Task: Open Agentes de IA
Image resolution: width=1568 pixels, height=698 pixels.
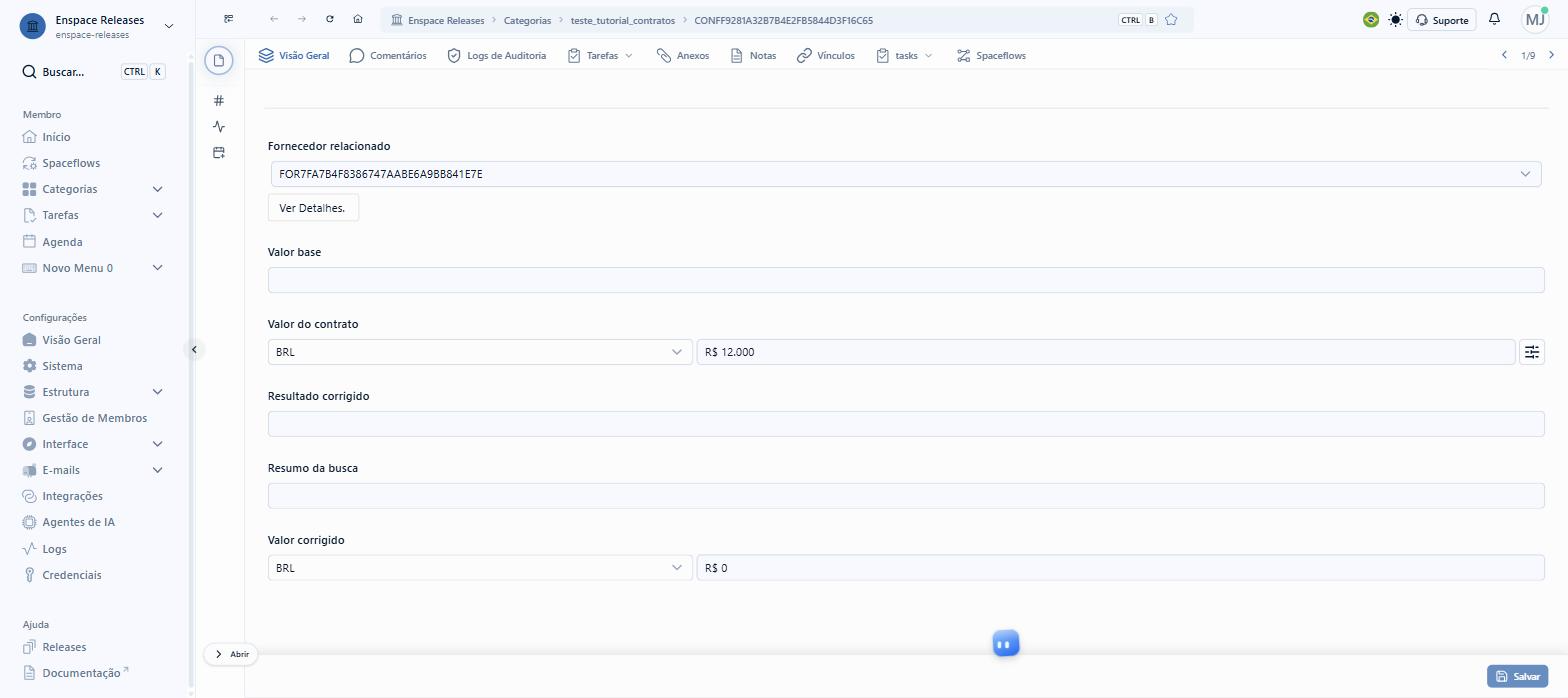Action: (78, 522)
